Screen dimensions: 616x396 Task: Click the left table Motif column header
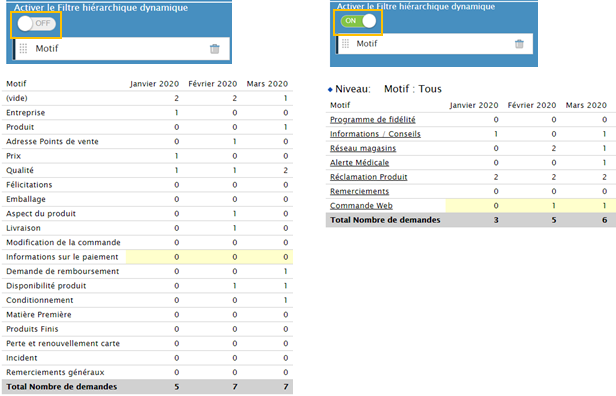coord(16,84)
